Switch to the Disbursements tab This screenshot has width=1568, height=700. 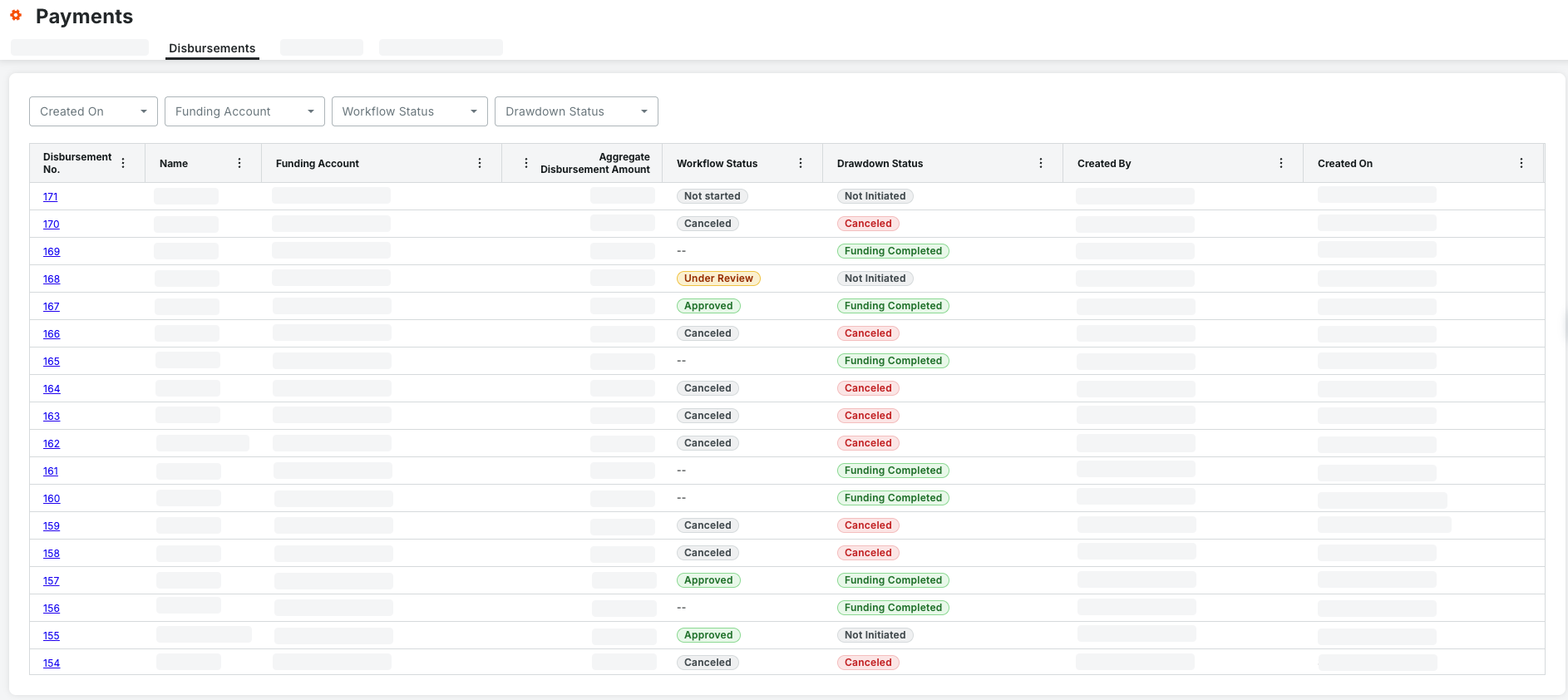[x=212, y=48]
